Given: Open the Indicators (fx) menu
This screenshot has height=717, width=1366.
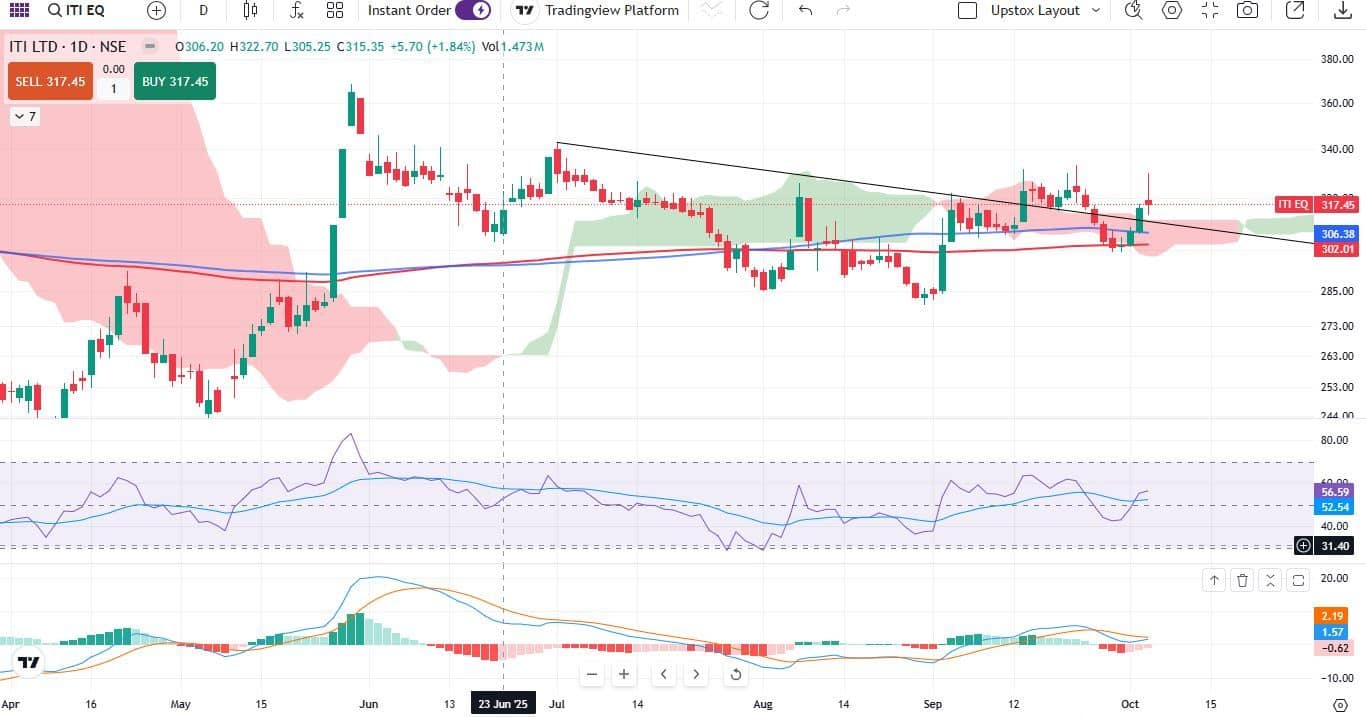Looking at the screenshot, I should [296, 11].
